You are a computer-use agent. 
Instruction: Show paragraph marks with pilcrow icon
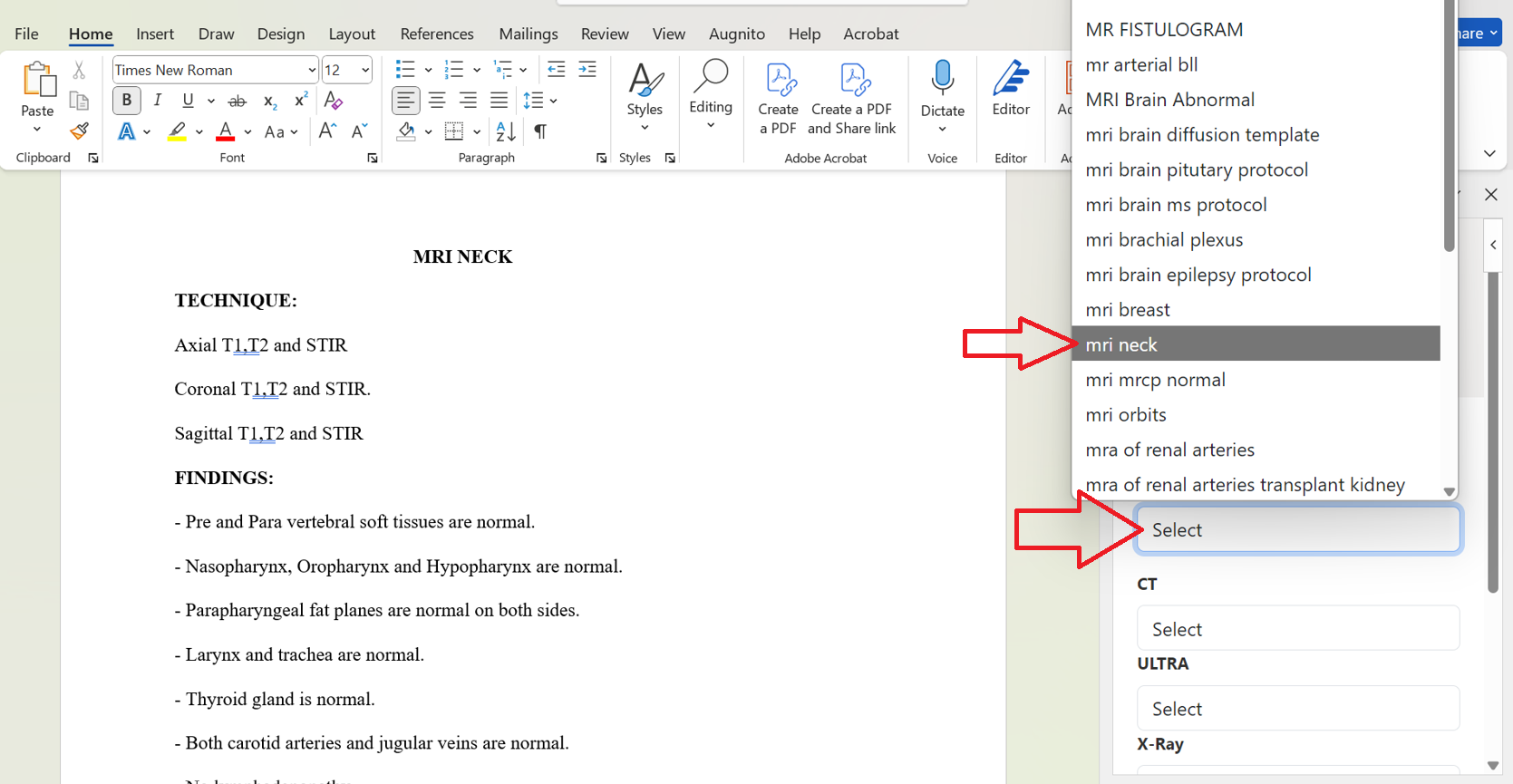point(540,131)
